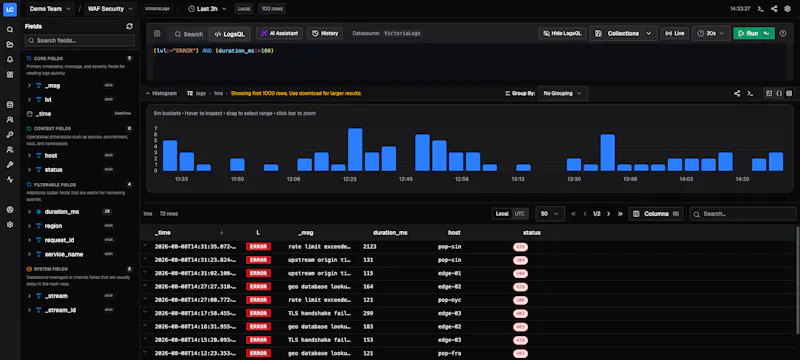The height and width of the screenshot is (360, 800).
Task: Click the tallest histogram bar near 12:23
Action: click(355, 149)
